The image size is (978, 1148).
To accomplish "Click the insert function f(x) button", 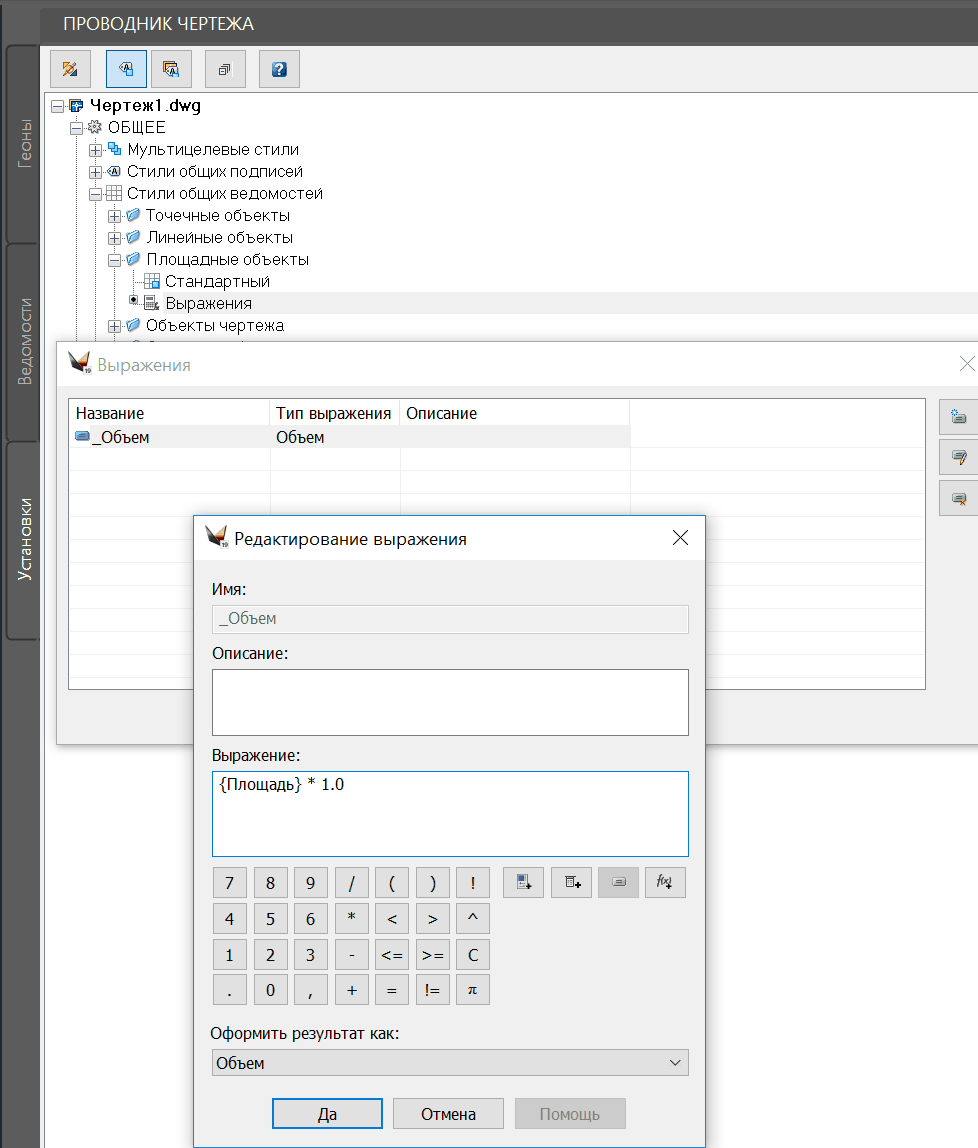I will click(664, 882).
